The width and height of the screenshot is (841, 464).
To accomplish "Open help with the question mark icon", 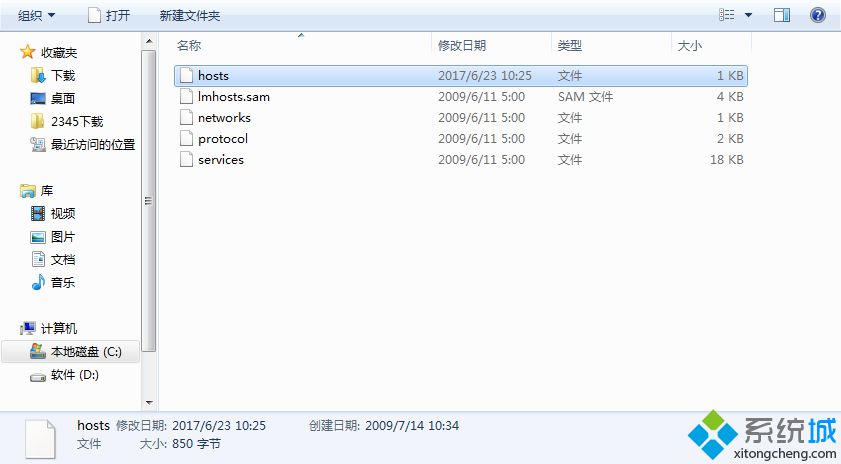I will pos(817,15).
